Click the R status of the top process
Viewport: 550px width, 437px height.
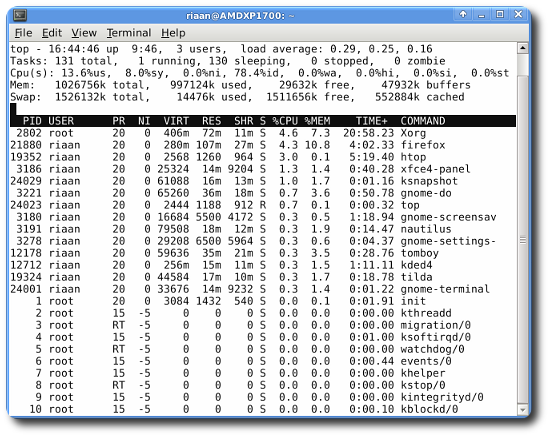(263, 205)
